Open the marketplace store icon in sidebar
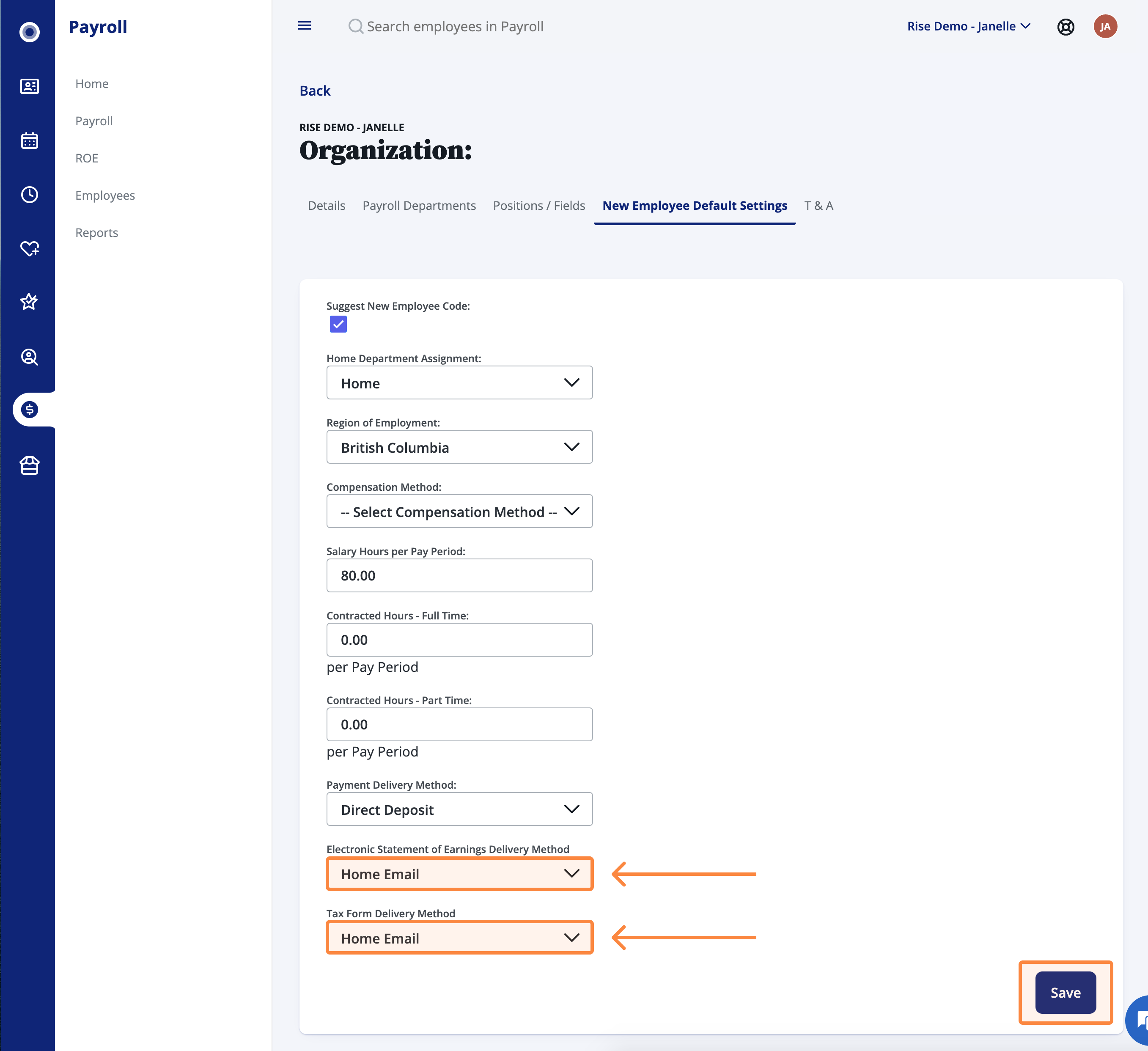The width and height of the screenshot is (1148, 1051). 29,465
